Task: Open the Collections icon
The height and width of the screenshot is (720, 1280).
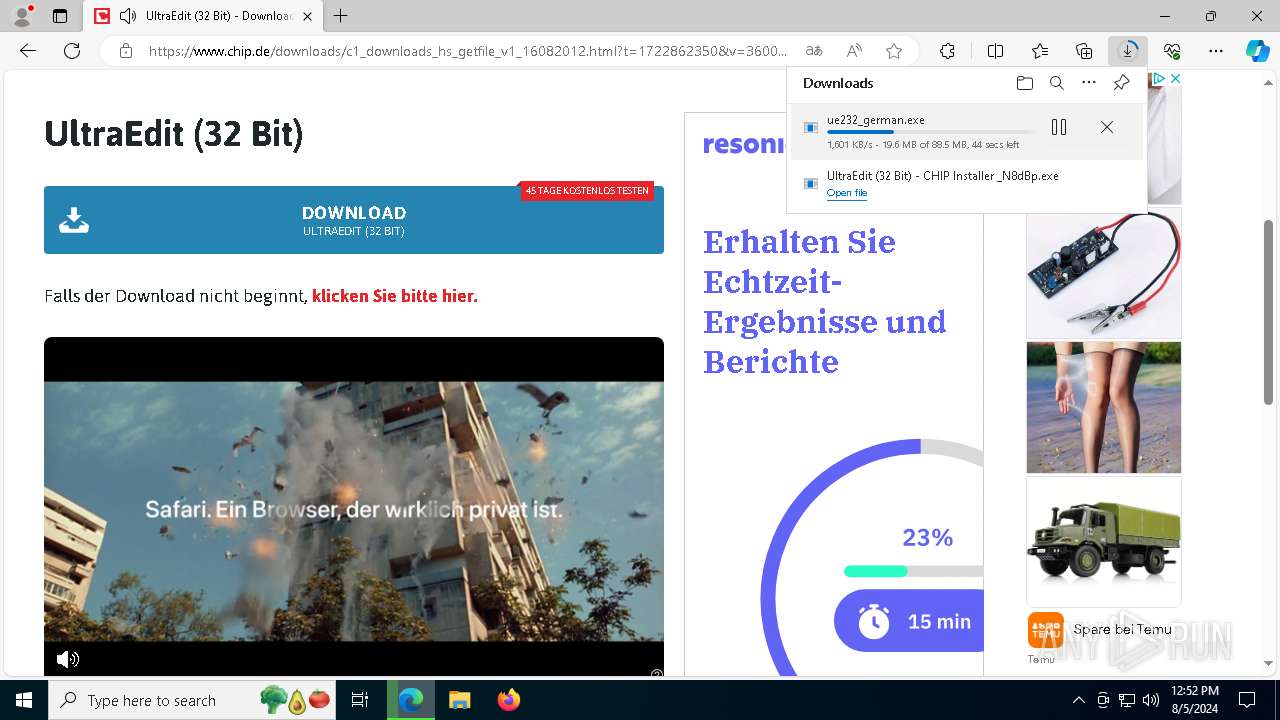Action: coord(1084,51)
